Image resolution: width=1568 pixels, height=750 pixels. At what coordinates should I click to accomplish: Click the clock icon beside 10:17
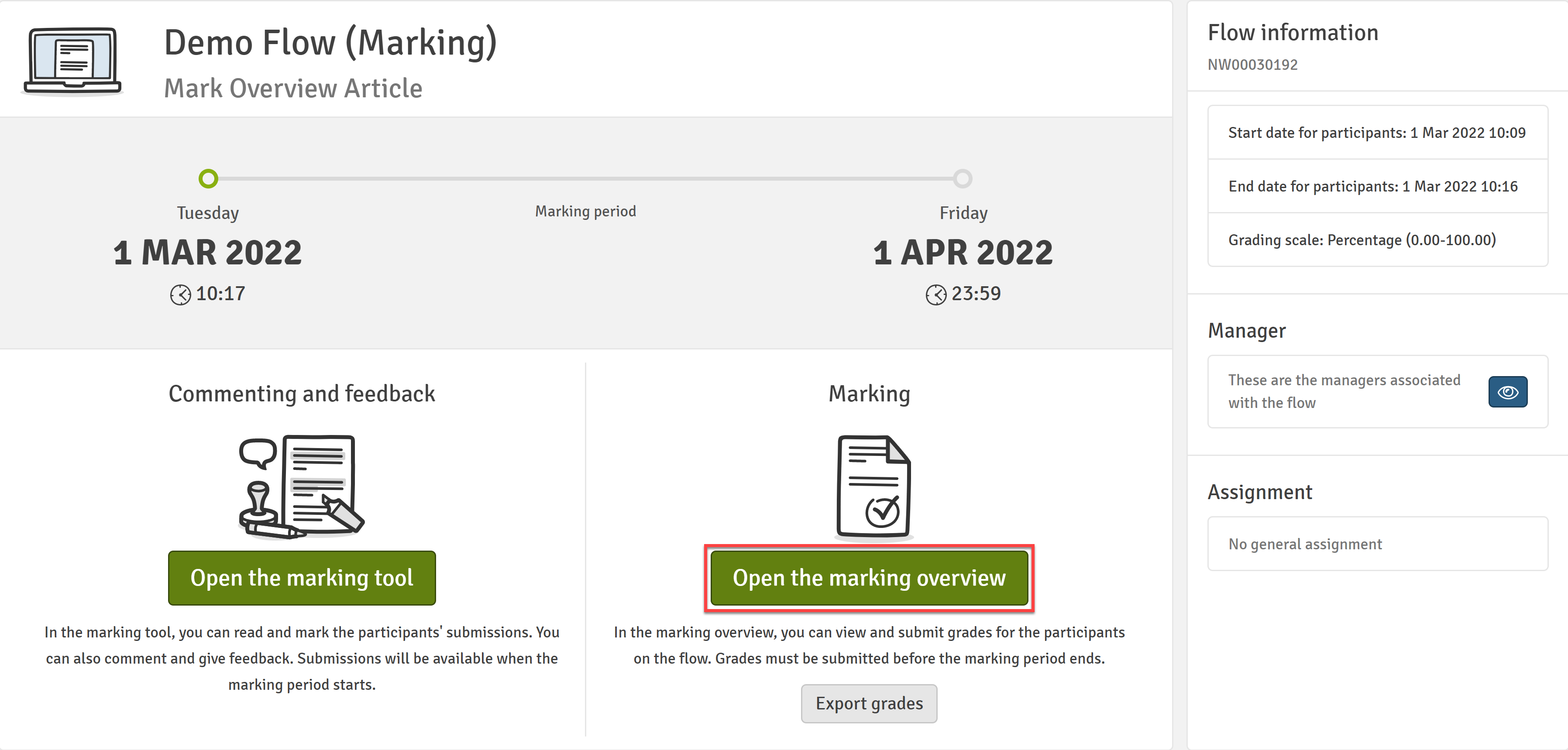pos(180,294)
